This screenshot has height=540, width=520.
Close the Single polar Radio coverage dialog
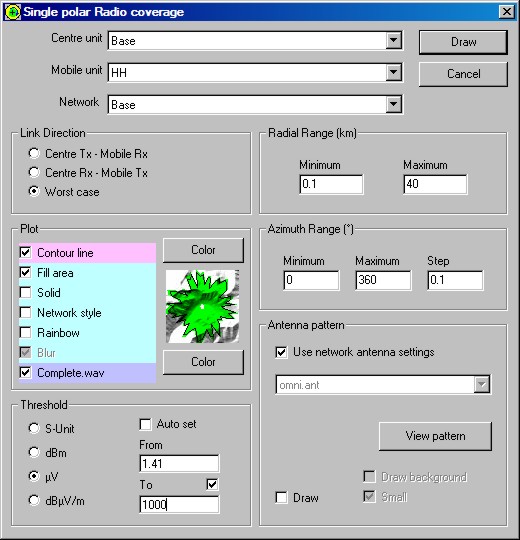[x=507, y=12]
